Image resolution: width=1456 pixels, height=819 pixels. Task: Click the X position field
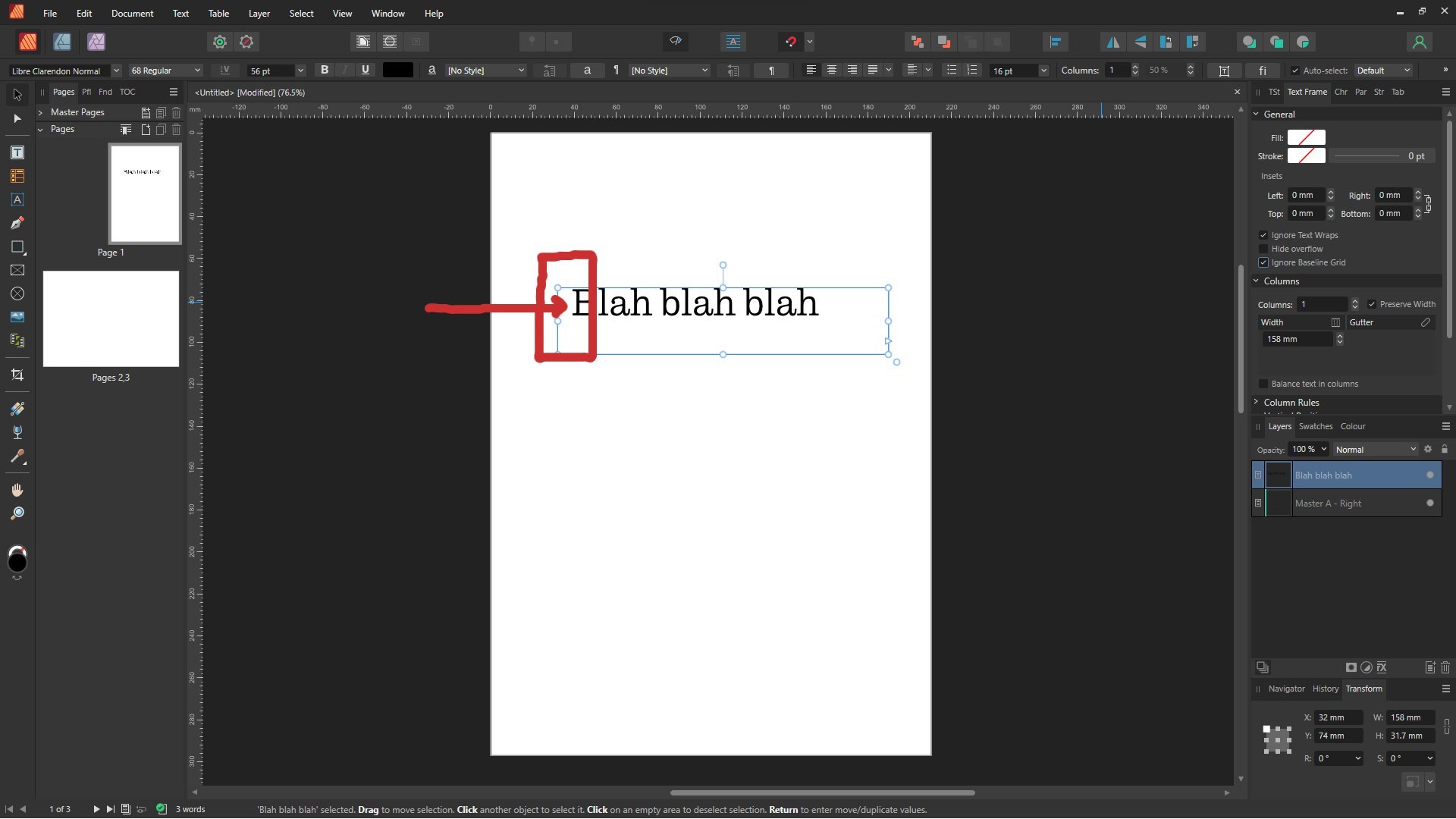coord(1338,717)
